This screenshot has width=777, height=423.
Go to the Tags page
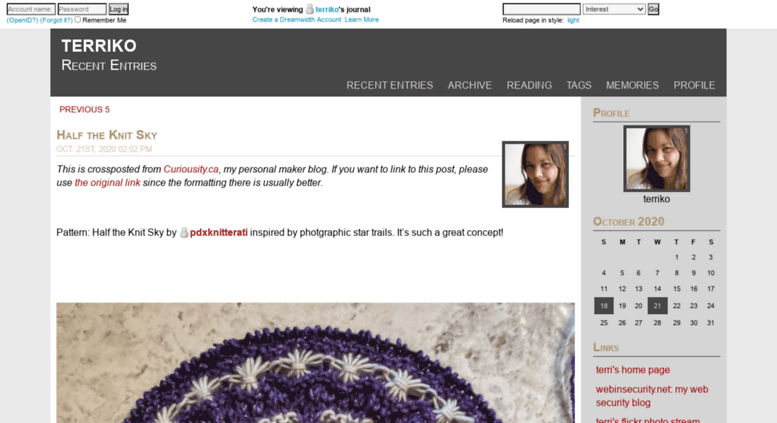[x=579, y=85]
